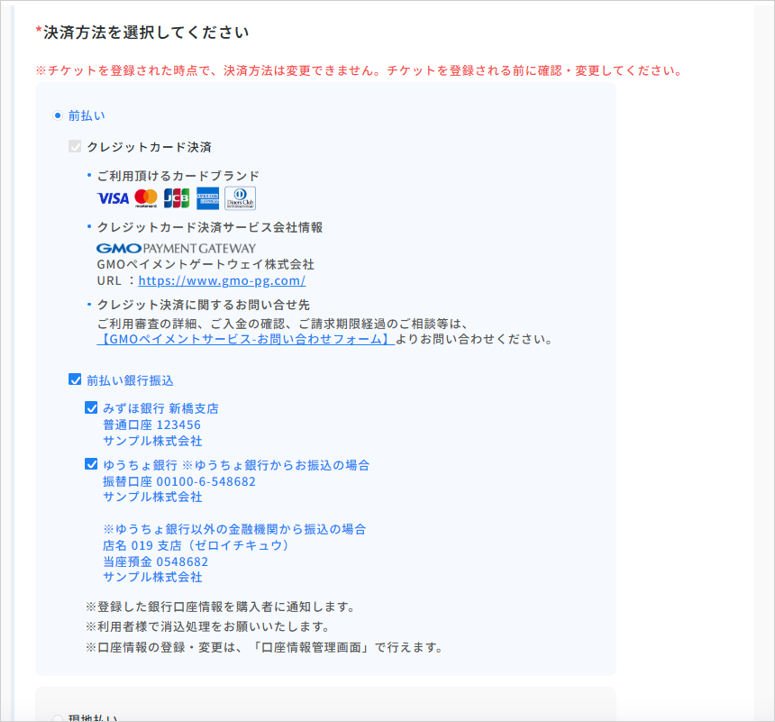Click the American Express card logo
The image size is (775, 722).
coord(208,198)
